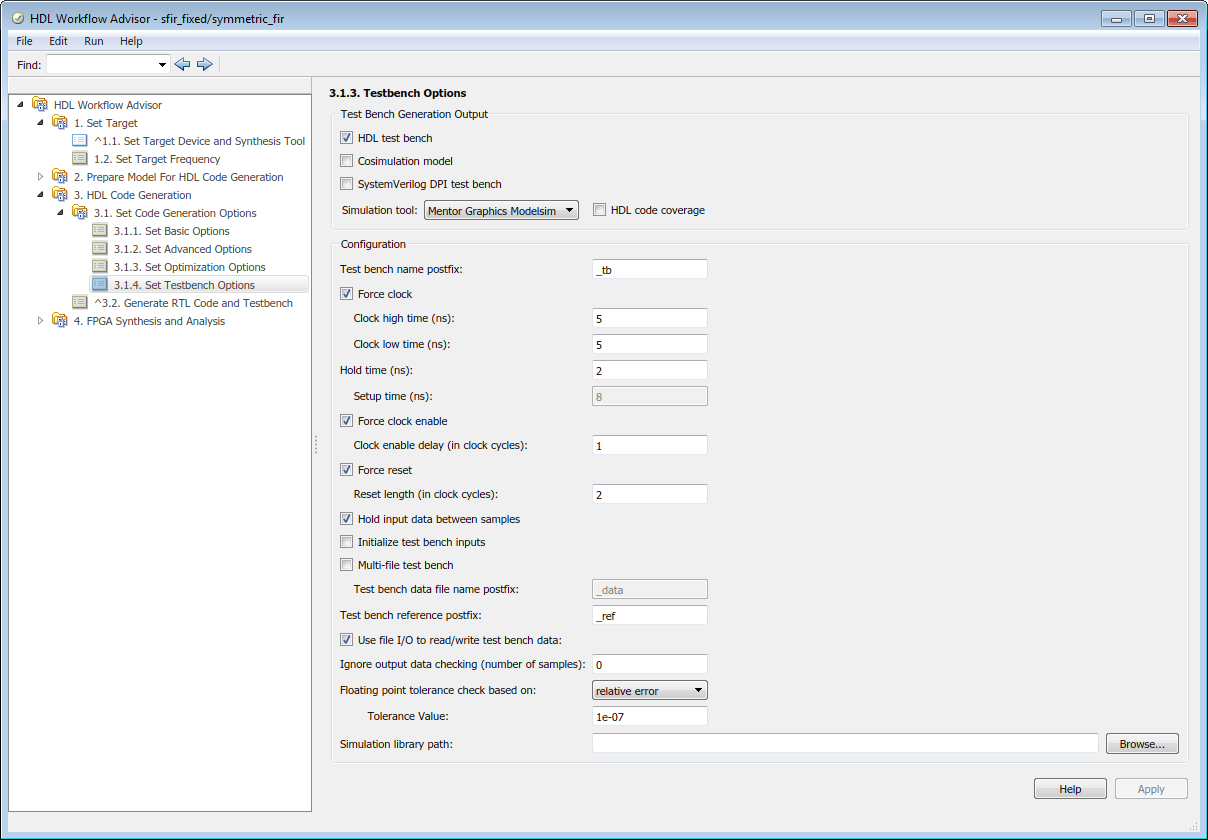Screen dimensions: 1208x840
Task: Expand the 2. Prepare Model For HDL Code Generation node
Action: click(x=41, y=176)
